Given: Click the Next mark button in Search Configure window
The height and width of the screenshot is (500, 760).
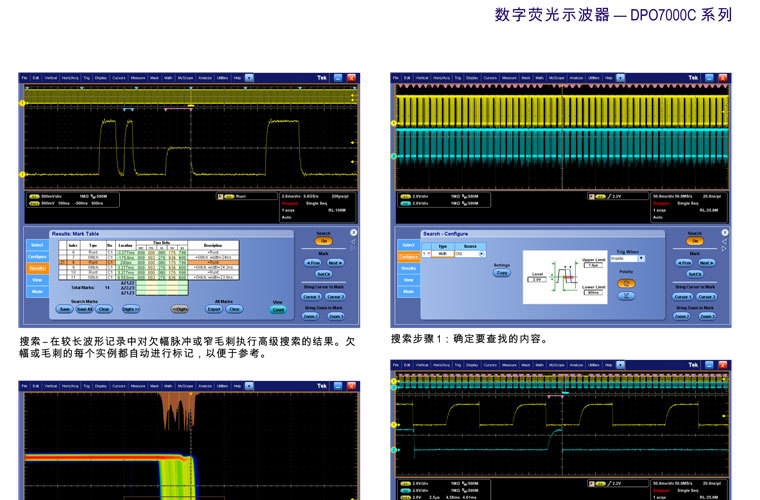Looking at the screenshot, I should (706, 263).
